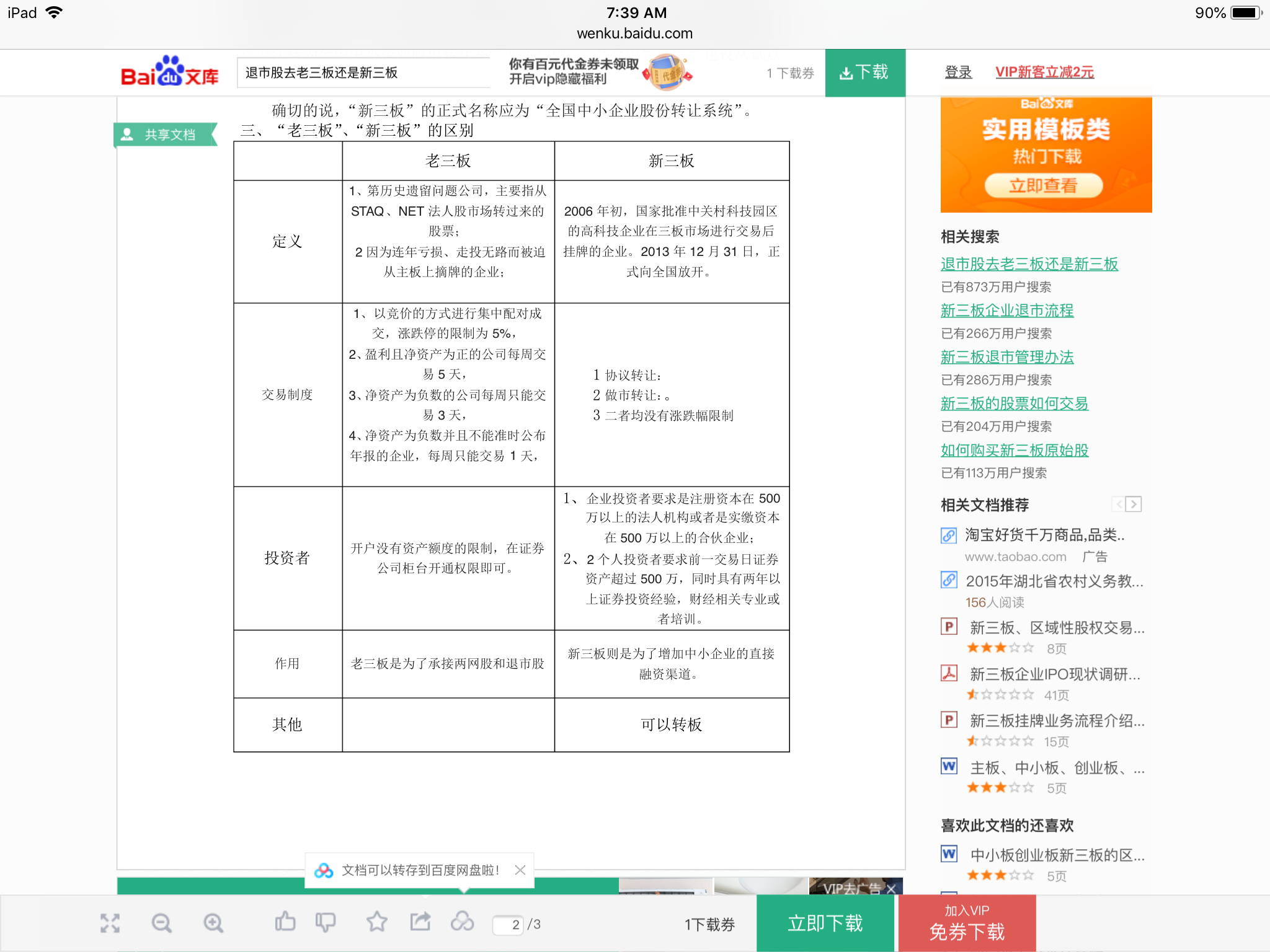Show previous related documents arrow
This screenshot has width=1270, height=952.
1118,504
